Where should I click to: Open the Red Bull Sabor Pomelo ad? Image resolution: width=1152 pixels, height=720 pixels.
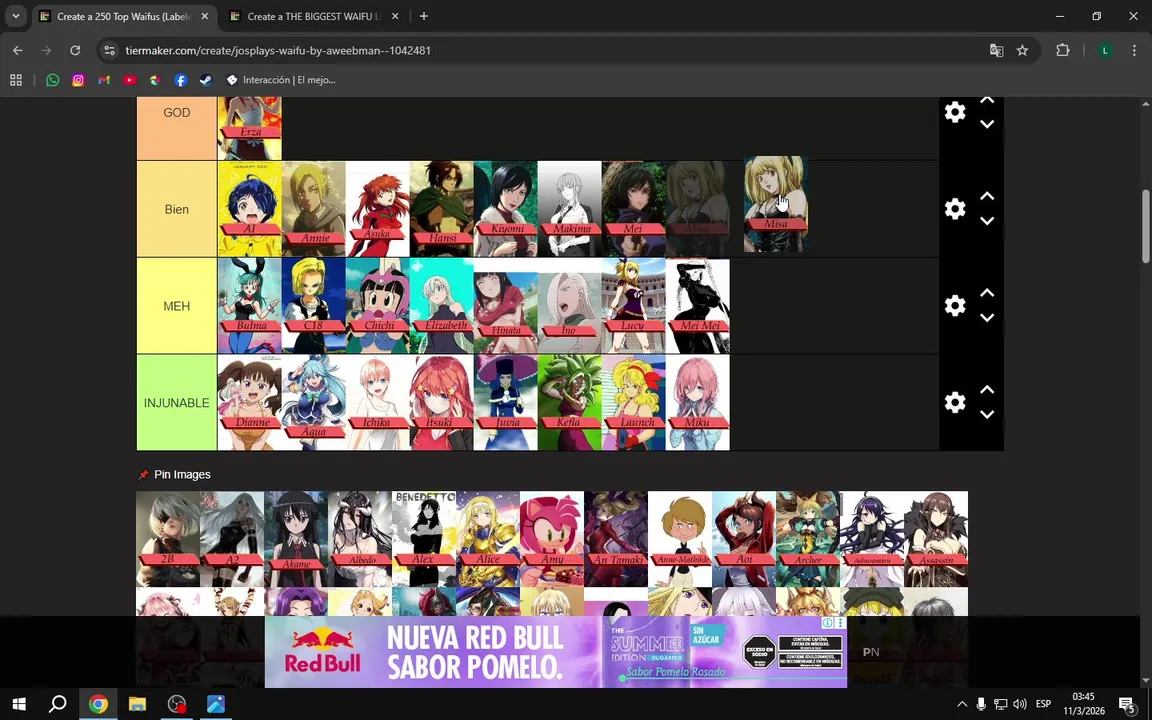(555, 652)
